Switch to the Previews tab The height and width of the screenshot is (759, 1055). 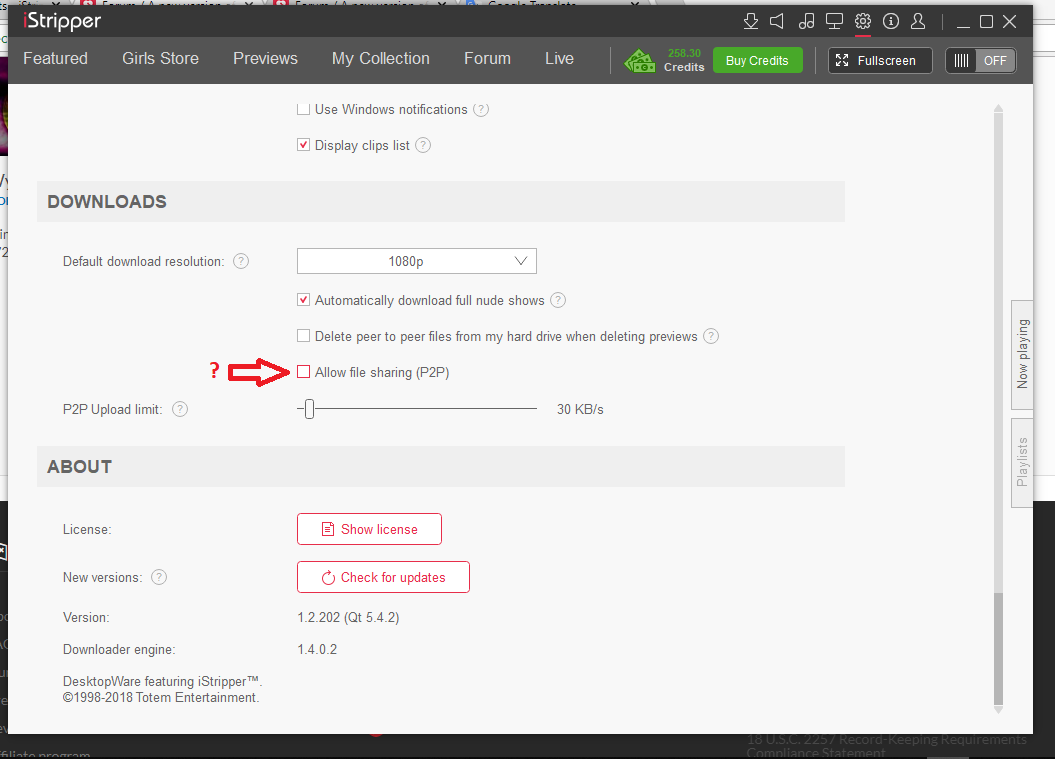(265, 59)
